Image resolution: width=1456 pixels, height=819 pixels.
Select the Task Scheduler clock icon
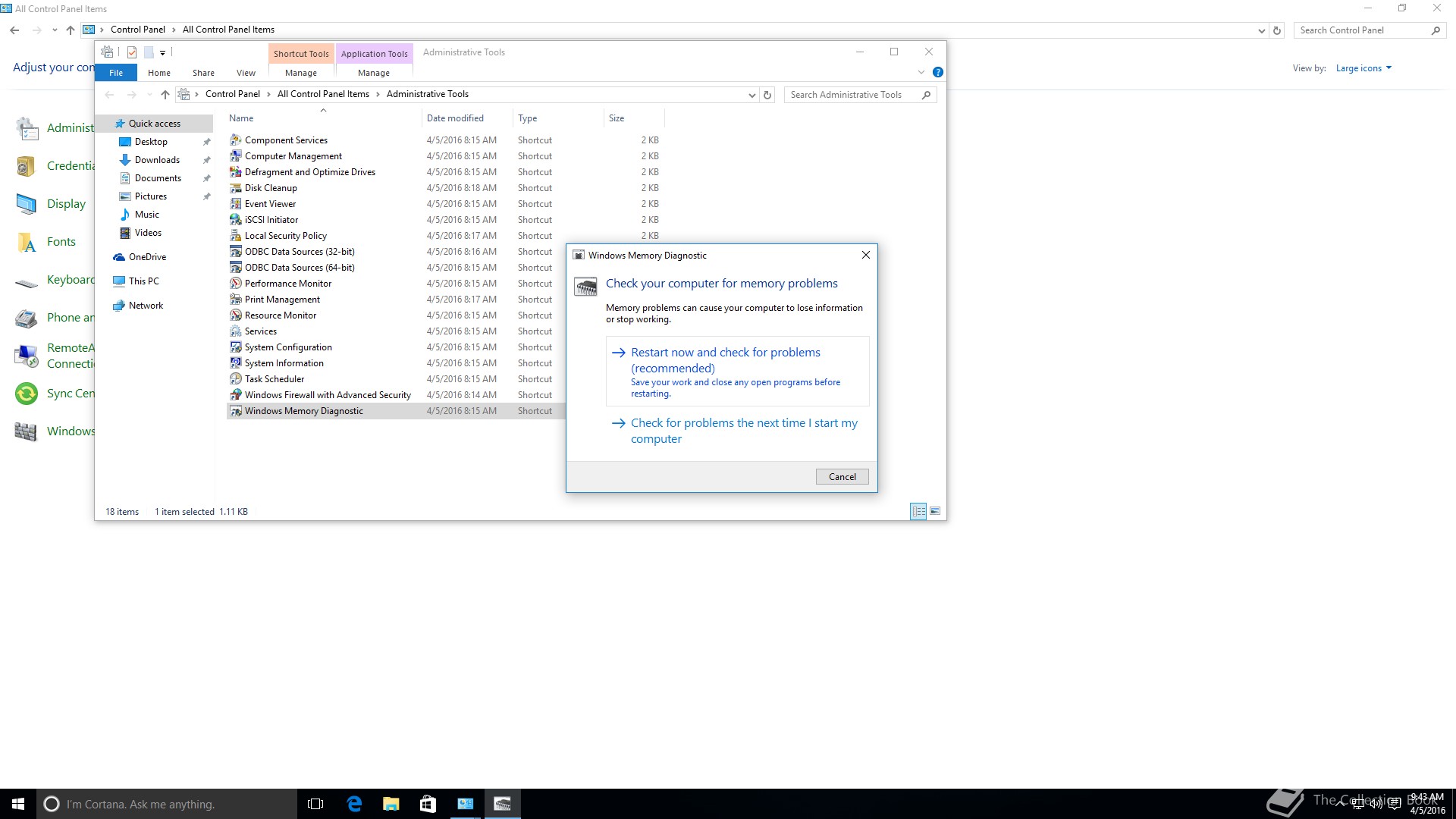(x=236, y=378)
